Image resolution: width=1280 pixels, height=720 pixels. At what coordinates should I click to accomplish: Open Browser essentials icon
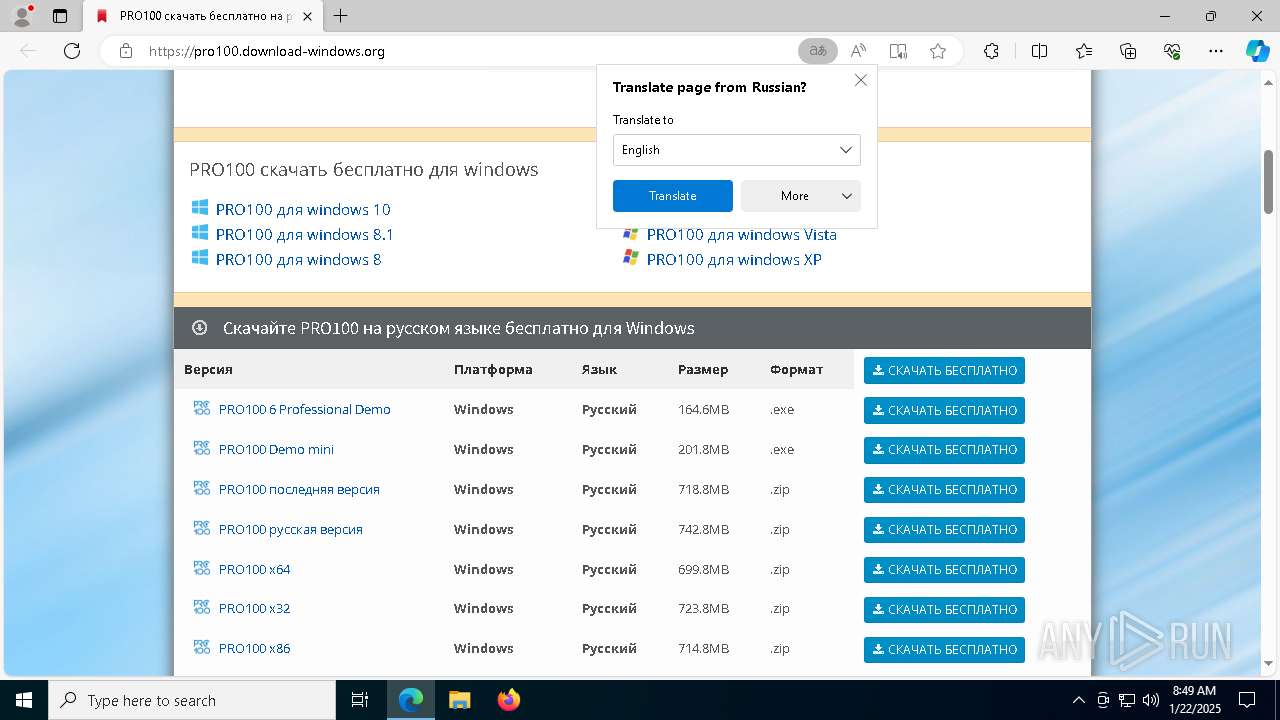point(1172,51)
